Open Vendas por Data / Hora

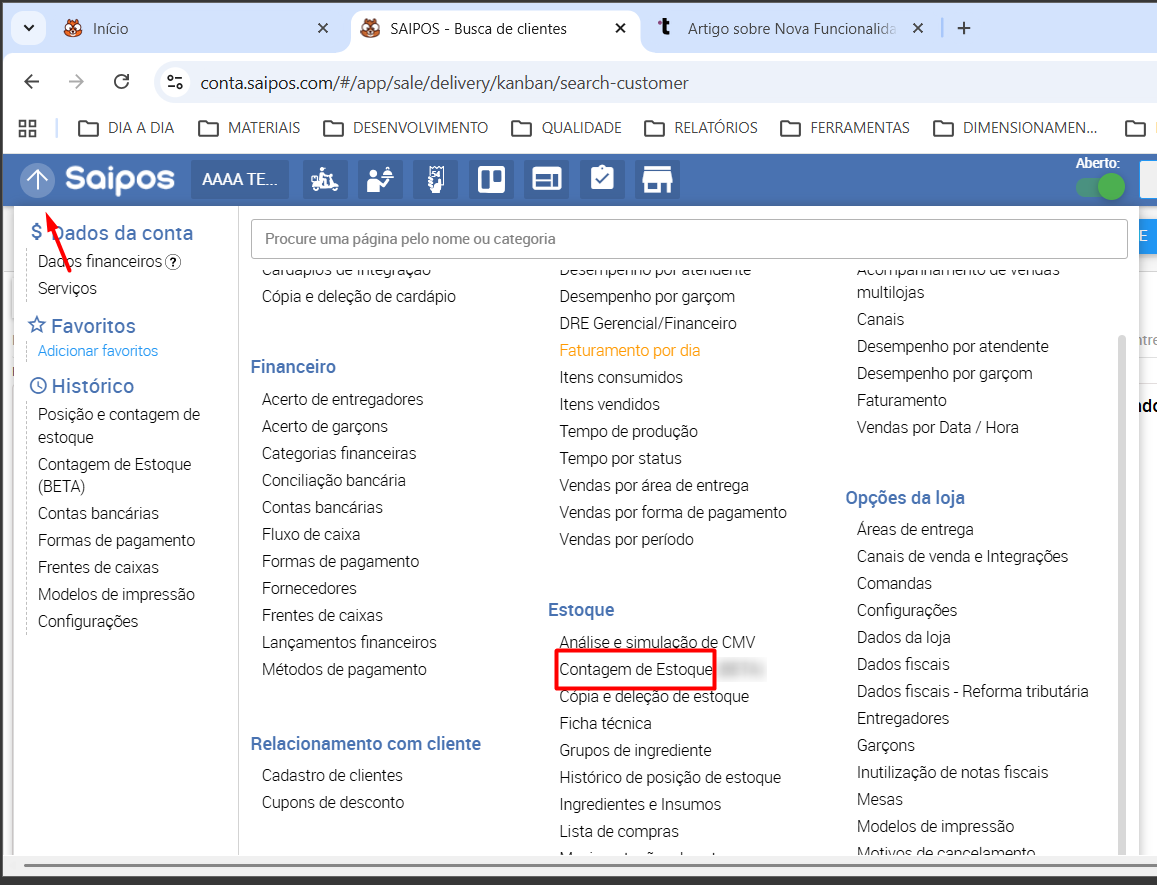click(x=937, y=428)
